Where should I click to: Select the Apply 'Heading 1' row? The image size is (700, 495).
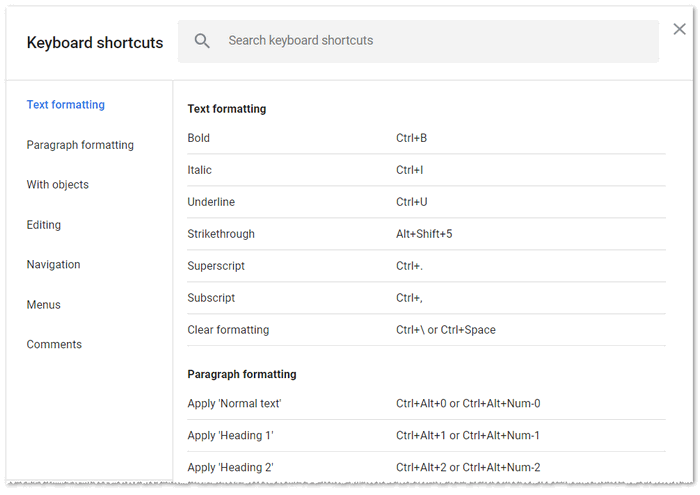(x=426, y=436)
